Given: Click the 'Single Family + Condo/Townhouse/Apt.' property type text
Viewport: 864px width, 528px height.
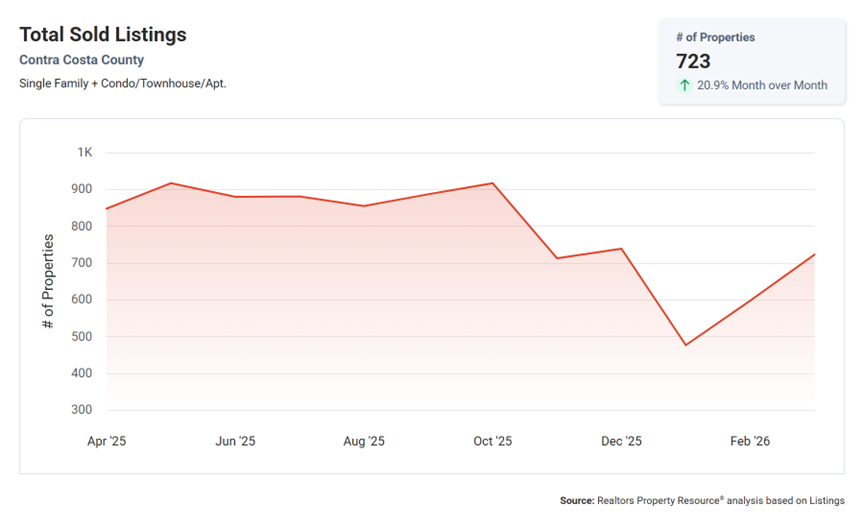Looking at the screenshot, I should point(123,83).
